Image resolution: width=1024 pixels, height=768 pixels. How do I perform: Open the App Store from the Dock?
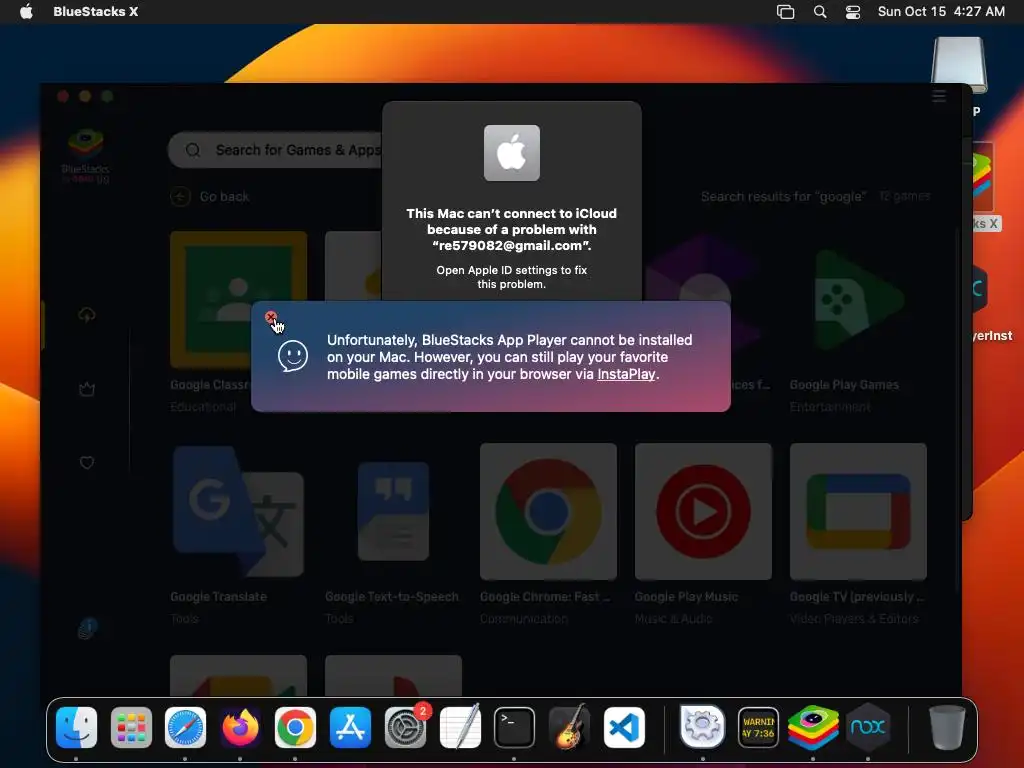(350, 728)
